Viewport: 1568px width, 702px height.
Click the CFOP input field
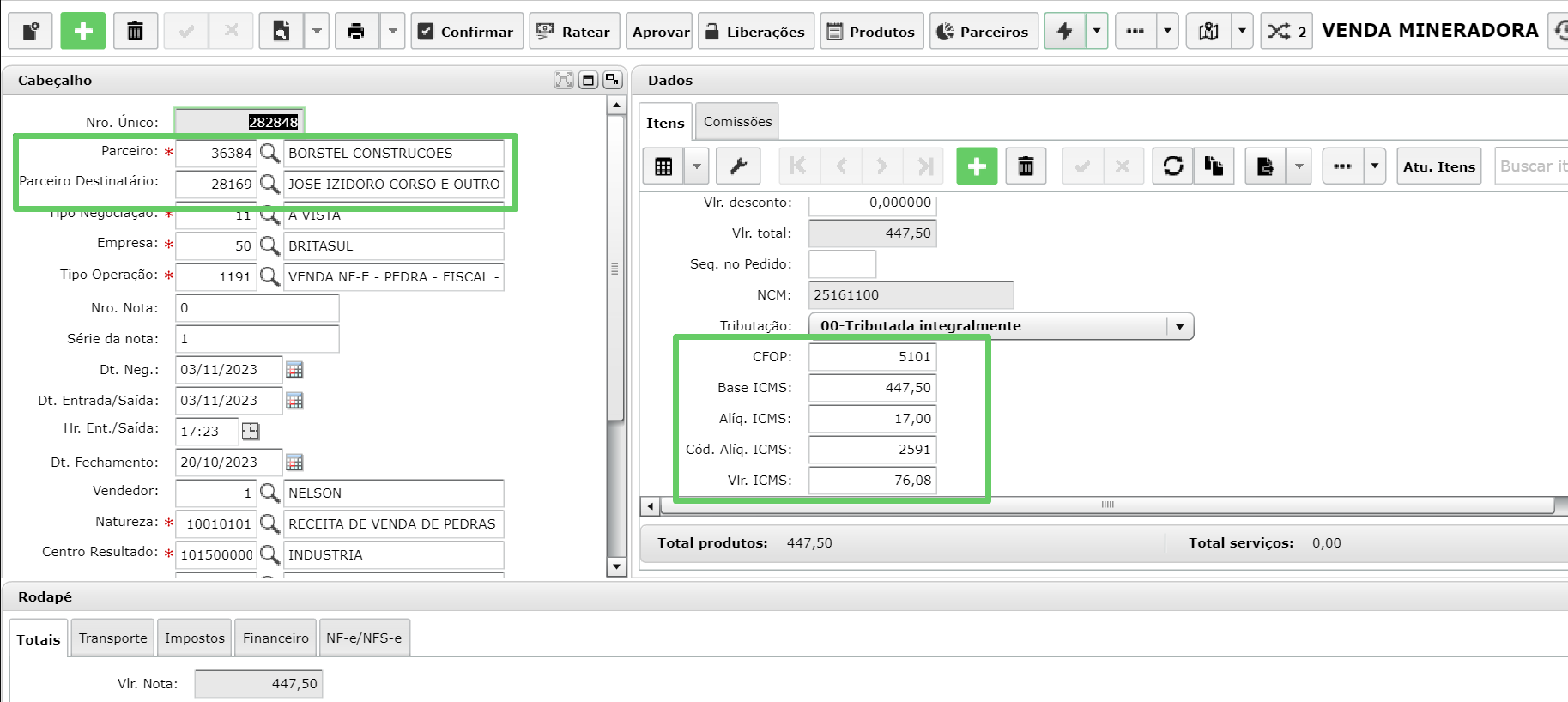click(873, 357)
